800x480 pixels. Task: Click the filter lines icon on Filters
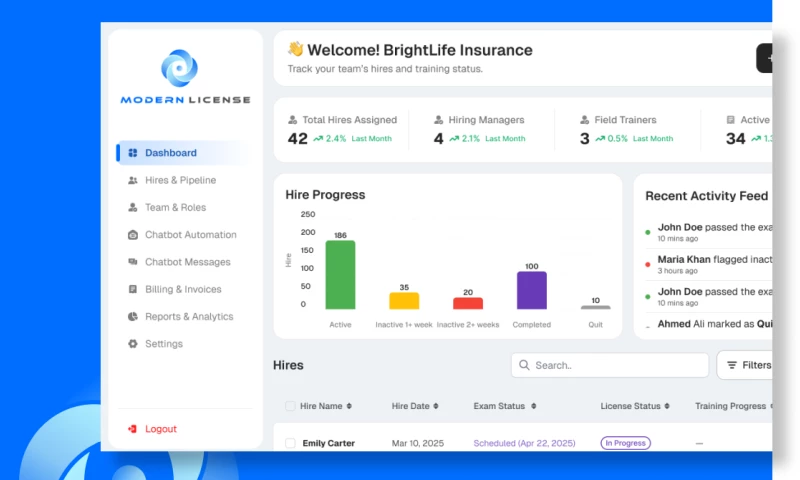point(732,365)
